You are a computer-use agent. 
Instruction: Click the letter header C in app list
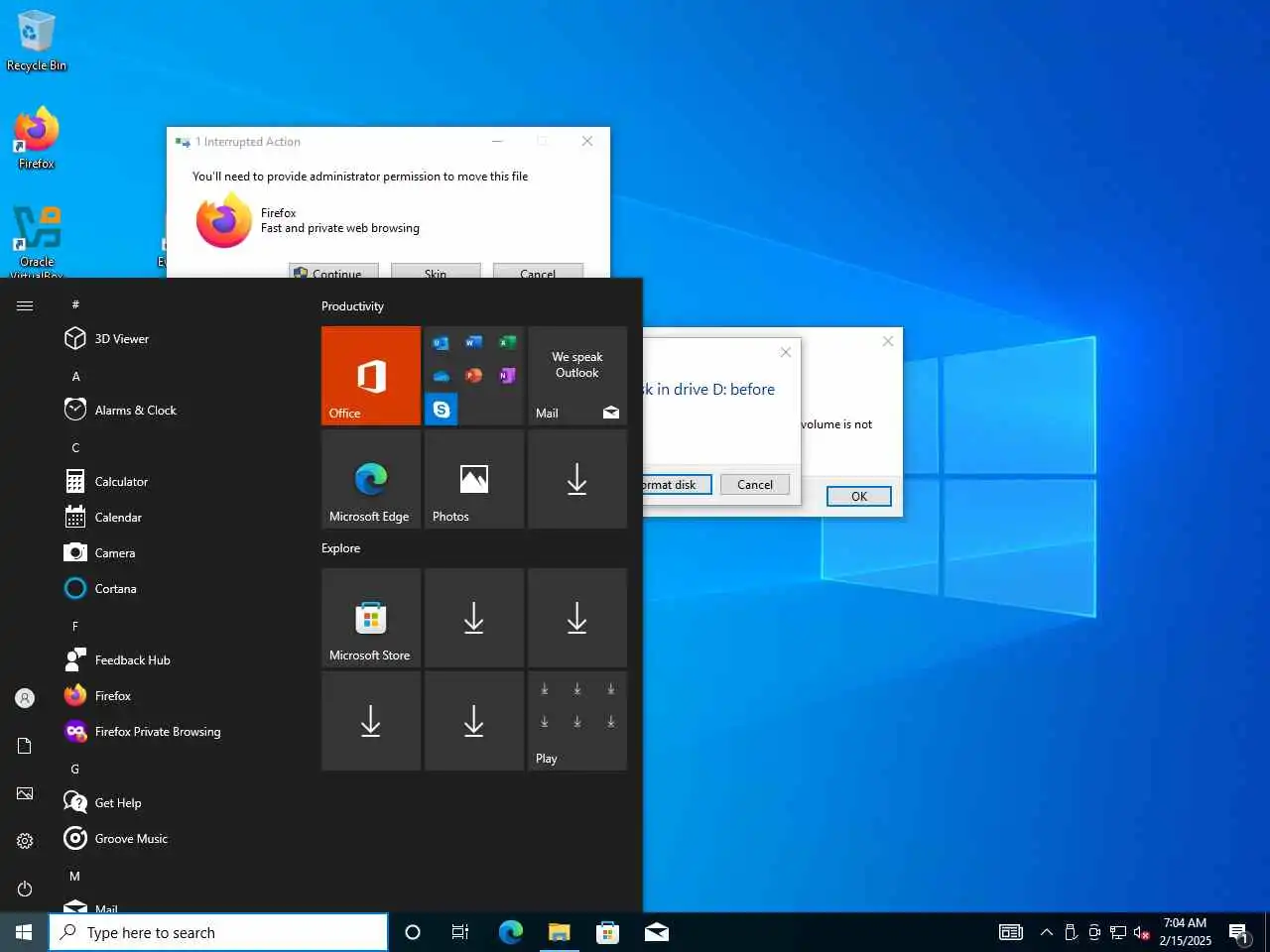coord(75,448)
